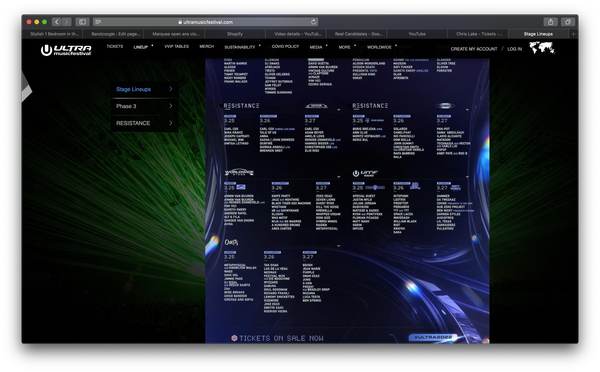Click the Oasis stage logo
This screenshot has height=372, width=600.
pos(231,242)
